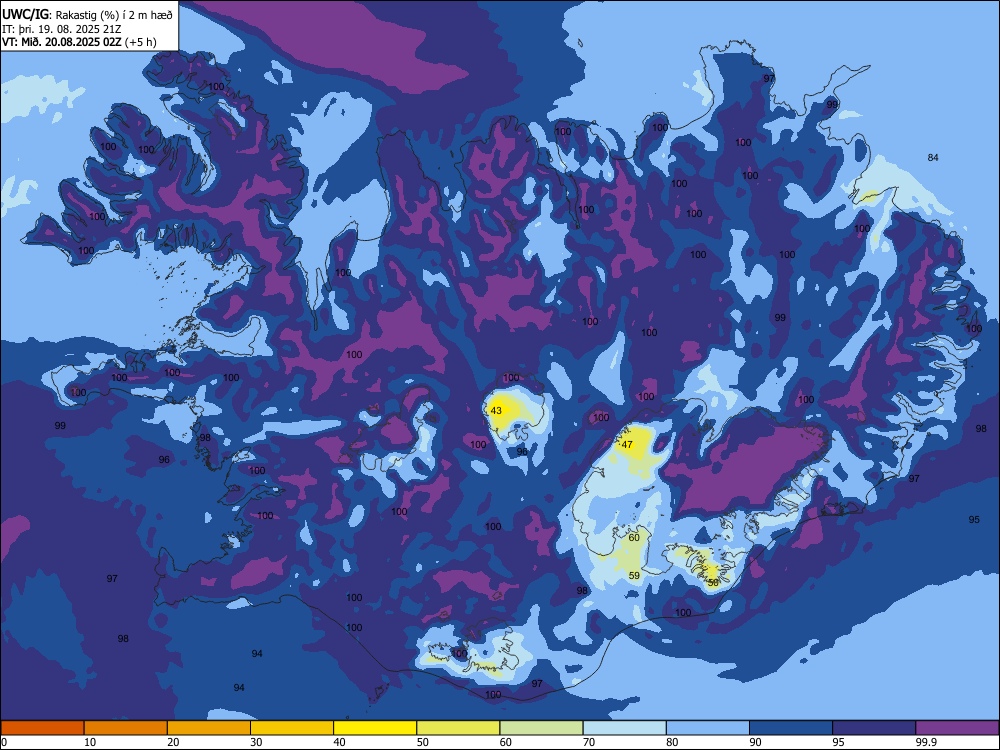Click the legend scale label 40
Viewport: 1000px width, 750px height.
(339, 742)
